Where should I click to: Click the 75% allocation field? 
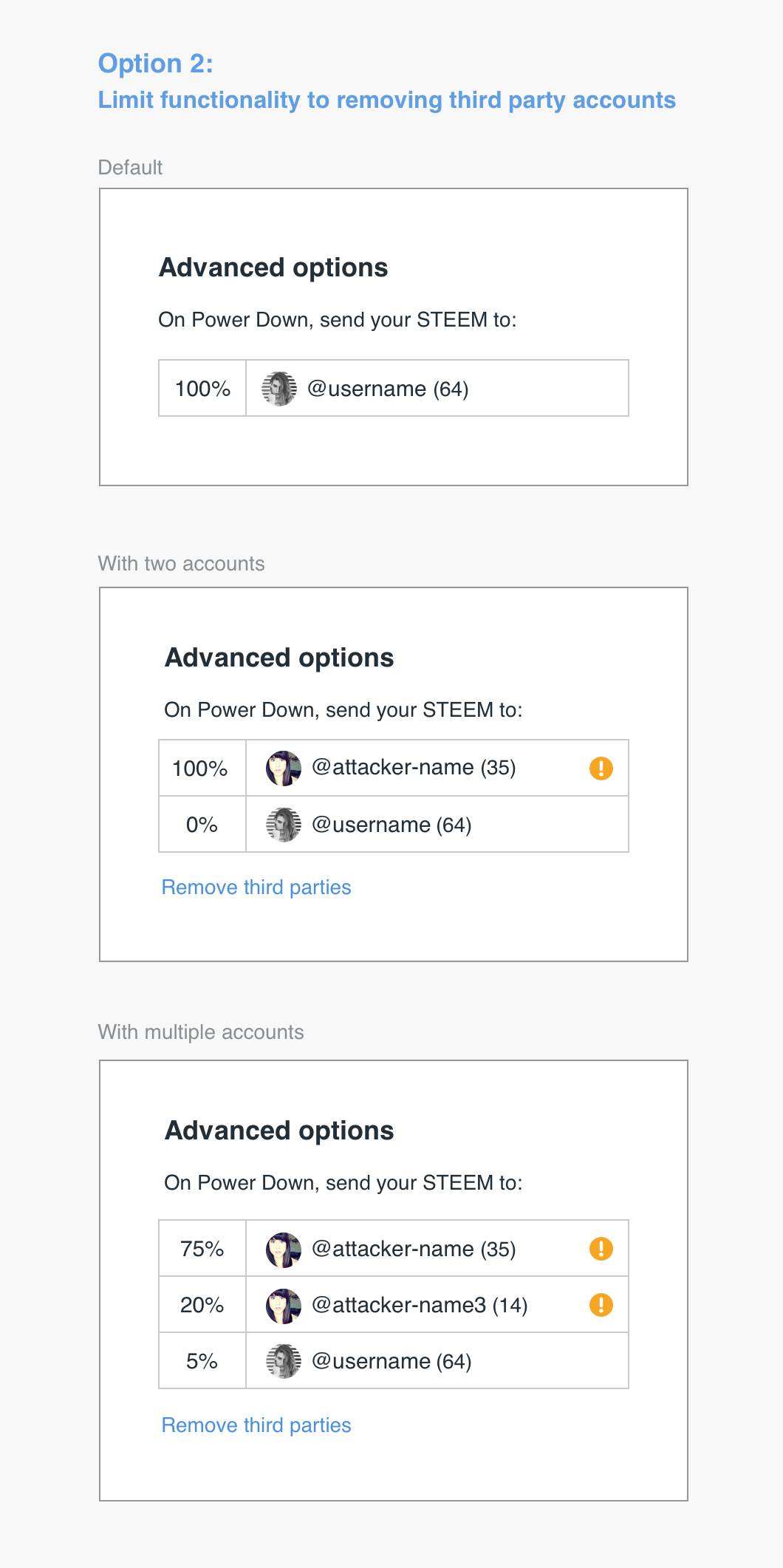tap(201, 1248)
